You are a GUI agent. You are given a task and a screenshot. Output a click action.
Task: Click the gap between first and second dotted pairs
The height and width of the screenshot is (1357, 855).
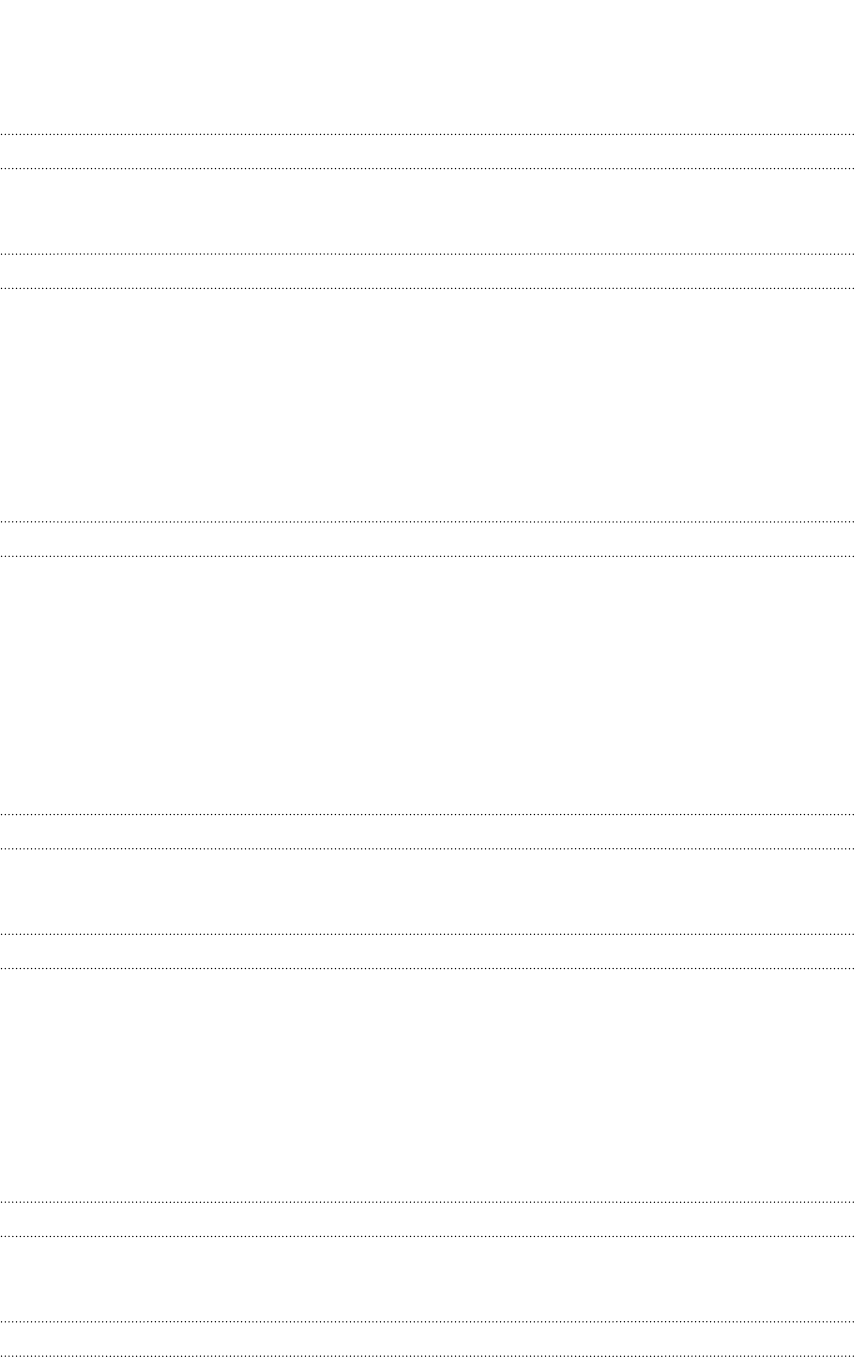(x=427, y=211)
